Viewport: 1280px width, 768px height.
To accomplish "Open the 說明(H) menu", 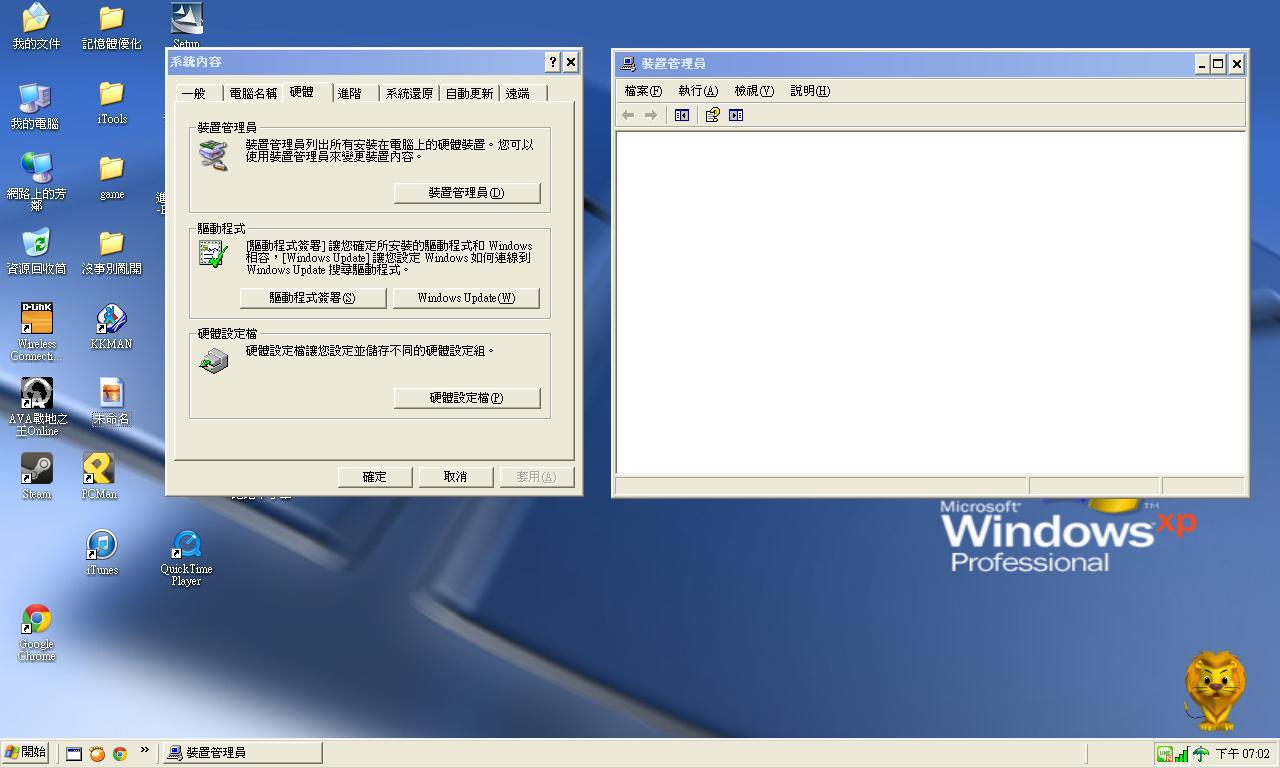I will (810, 91).
